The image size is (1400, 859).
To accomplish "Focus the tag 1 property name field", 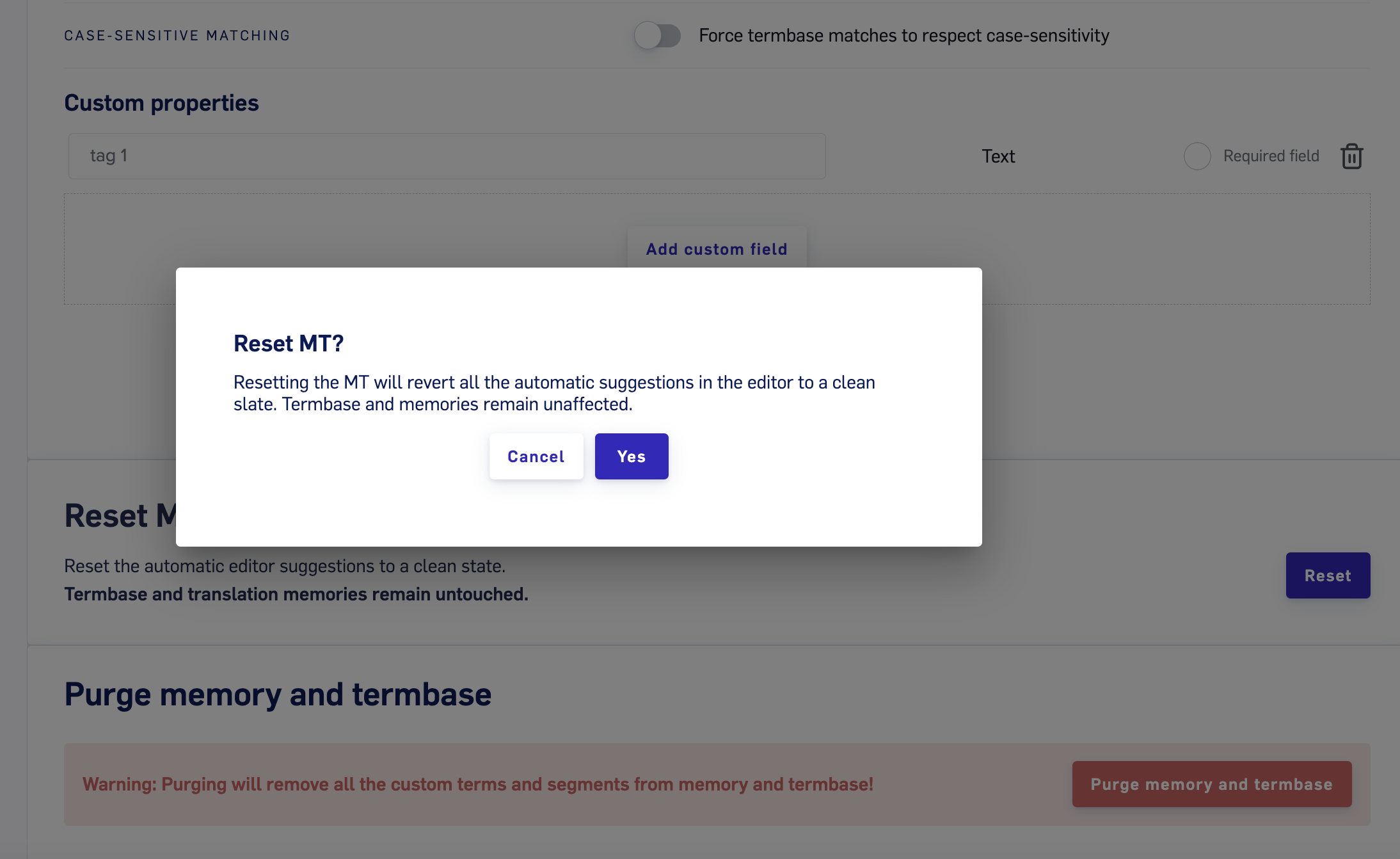I will 447,156.
